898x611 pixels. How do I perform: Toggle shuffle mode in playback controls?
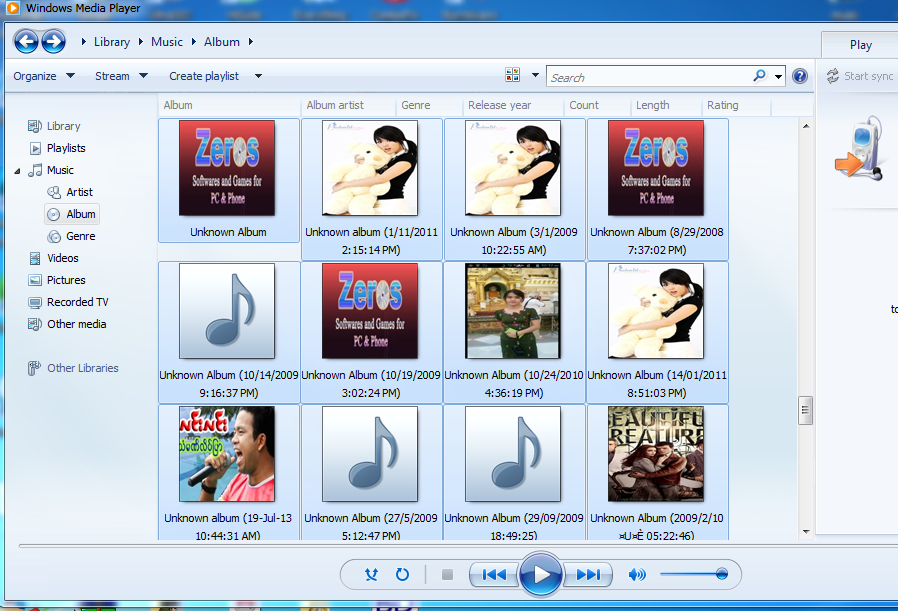pos(372,574)
